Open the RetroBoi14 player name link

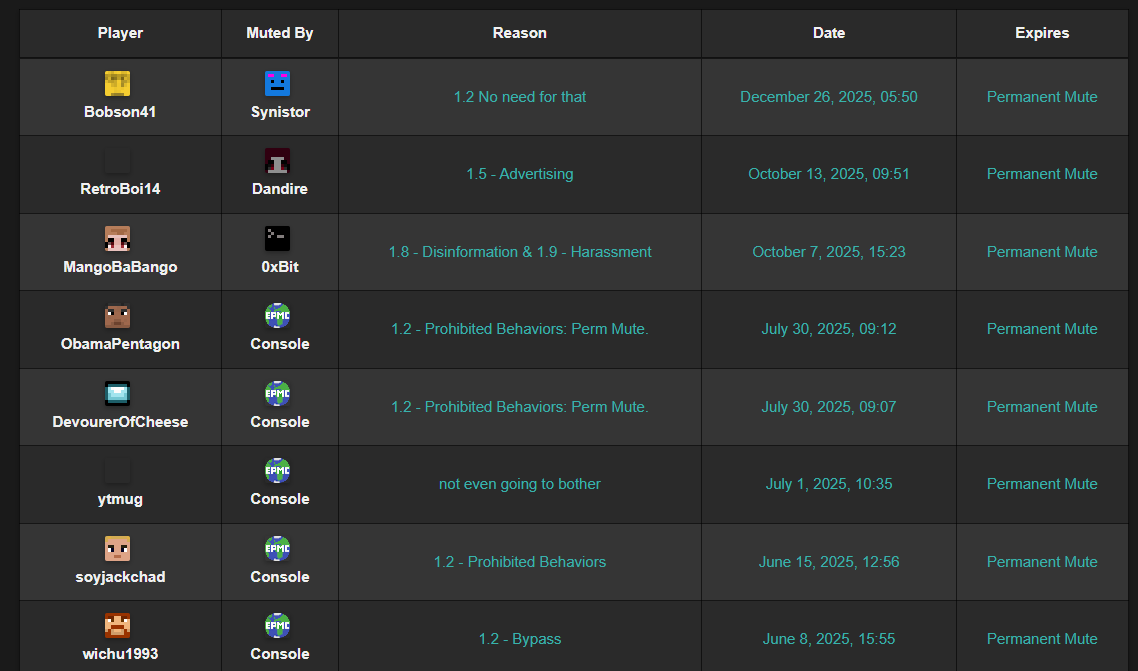120,189
